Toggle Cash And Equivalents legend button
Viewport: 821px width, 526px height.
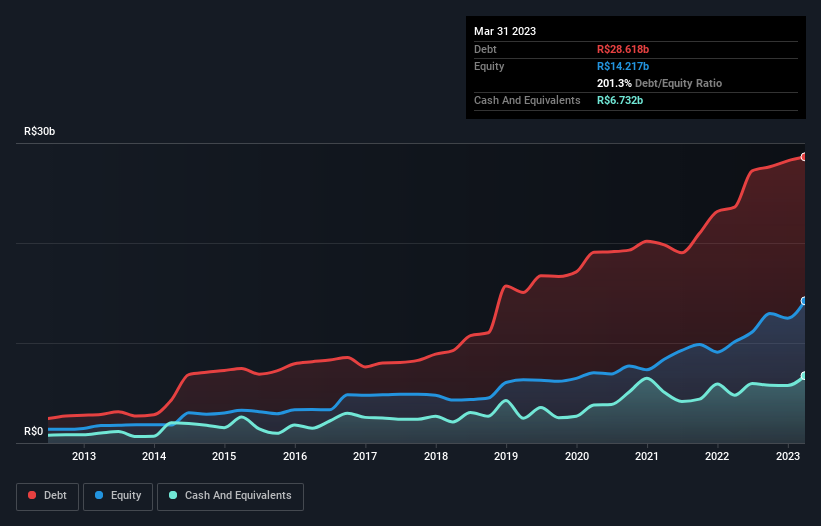click(230, 496)
